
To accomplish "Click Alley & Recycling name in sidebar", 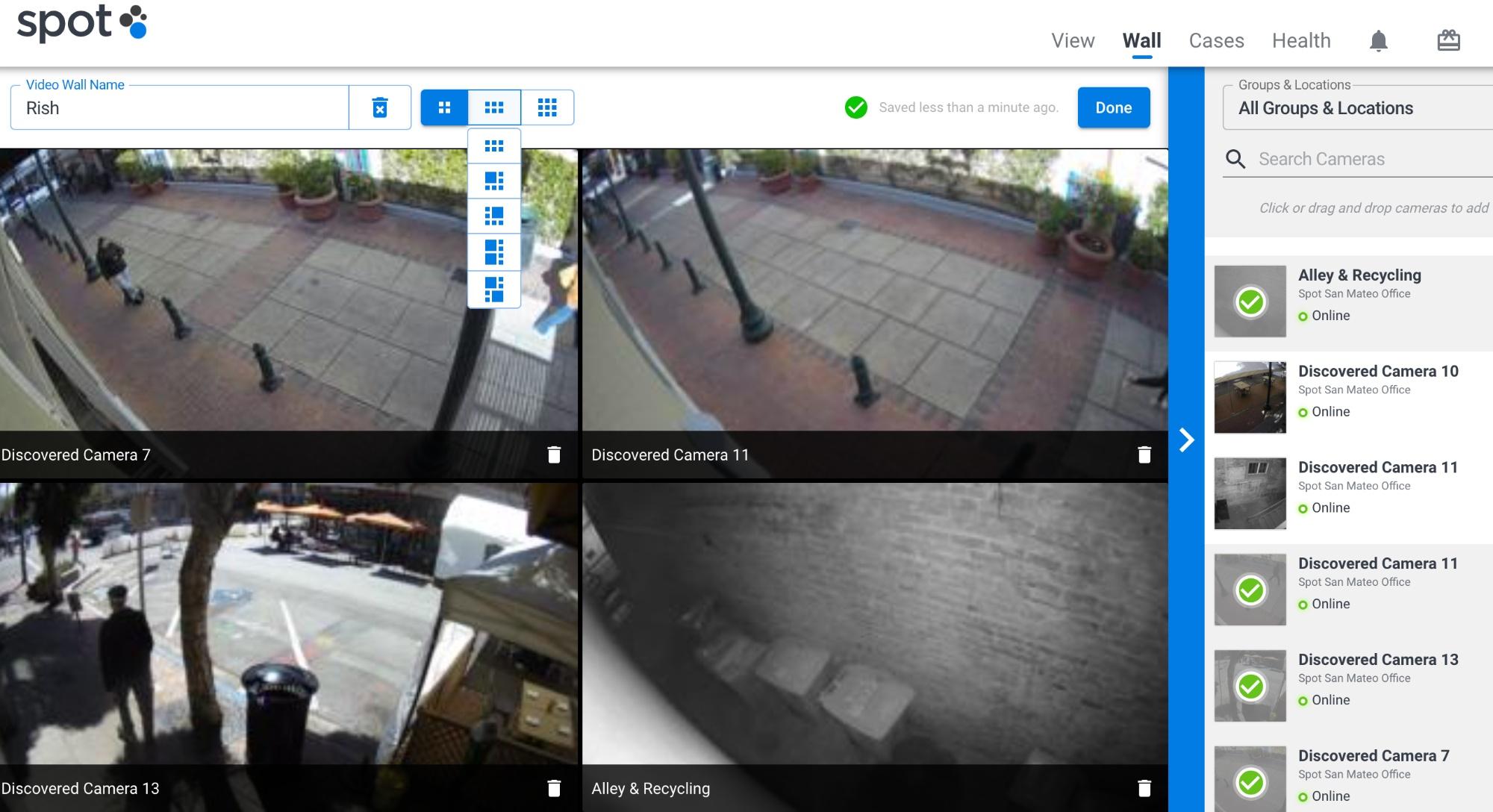I will 1359,275.
